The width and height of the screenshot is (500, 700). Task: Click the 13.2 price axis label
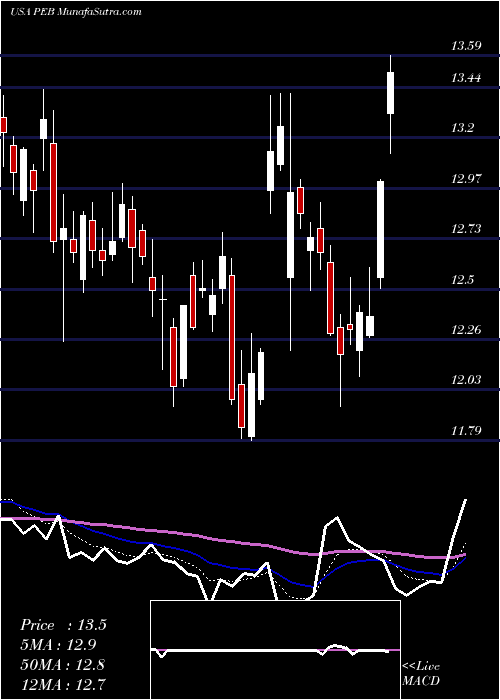(x=463, y=129)
